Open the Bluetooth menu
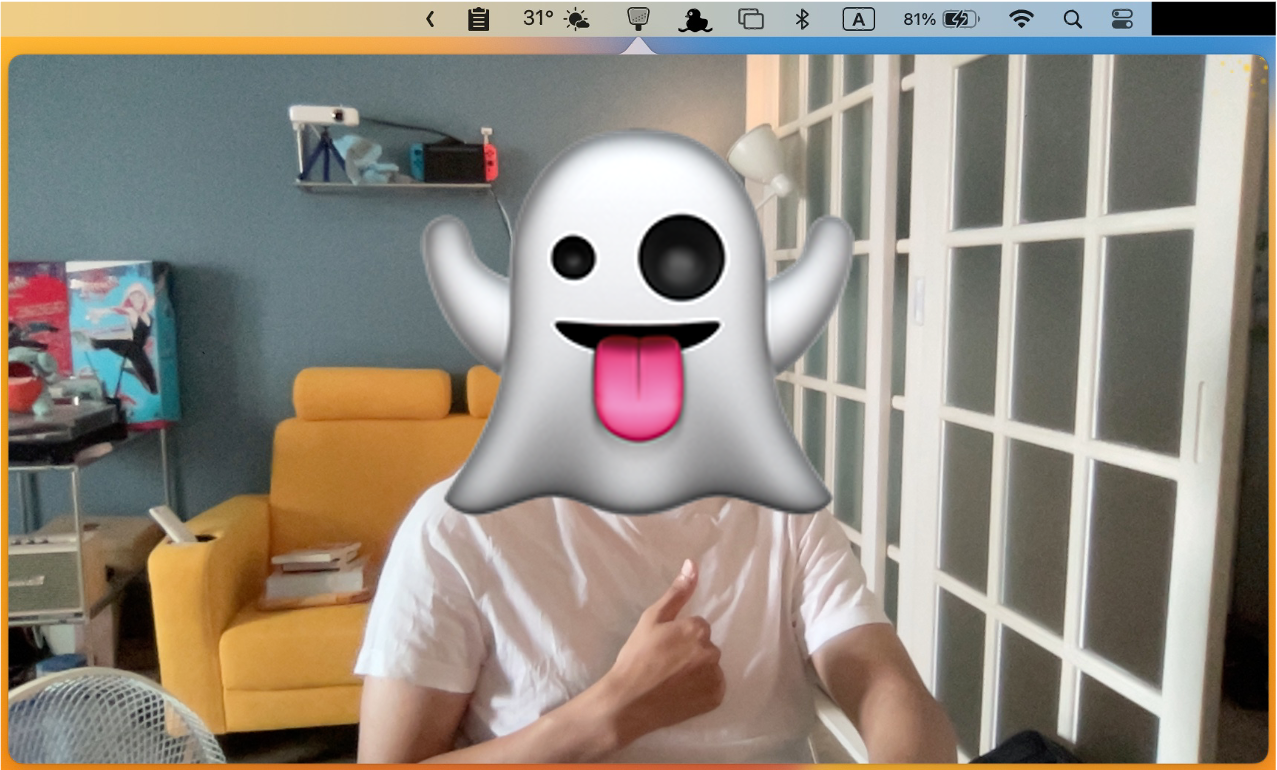1277x770 pixels. point(801,19)
